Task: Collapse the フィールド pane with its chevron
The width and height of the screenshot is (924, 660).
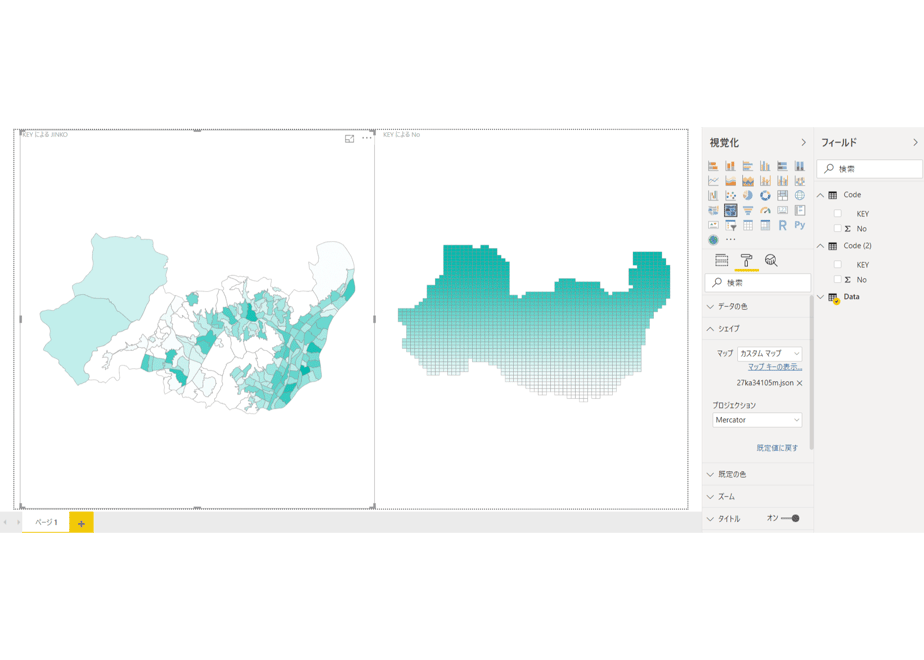Action: coord(915,143)
